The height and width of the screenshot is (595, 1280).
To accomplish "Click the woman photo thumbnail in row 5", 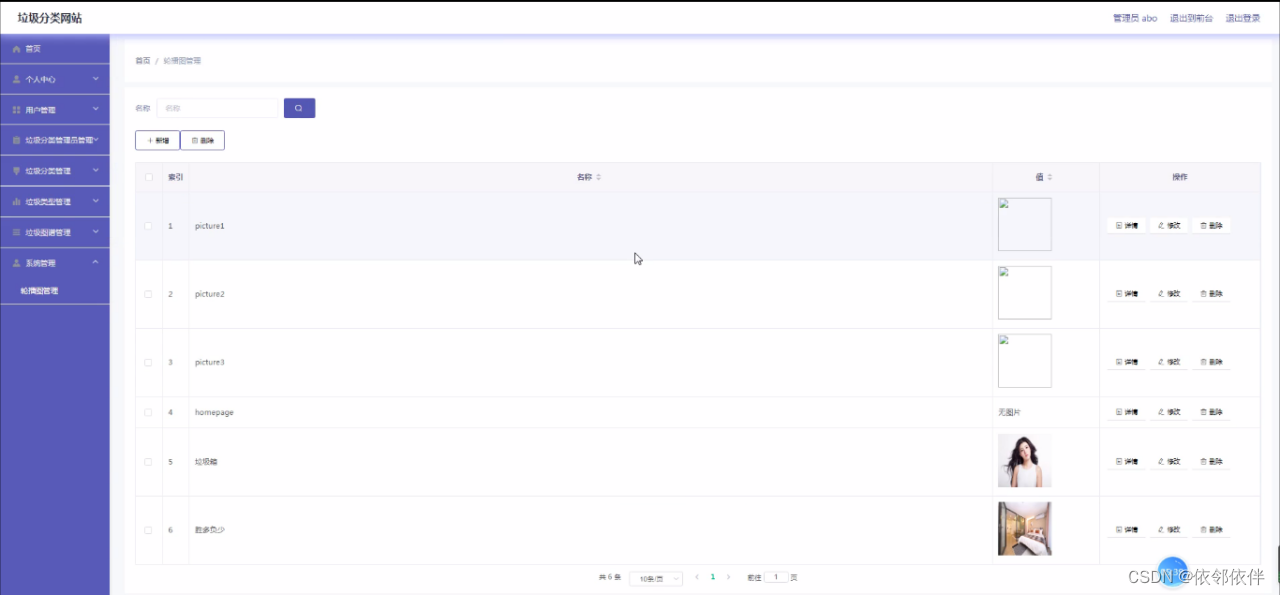I will pyautogui.click(x=1025, y=461).
